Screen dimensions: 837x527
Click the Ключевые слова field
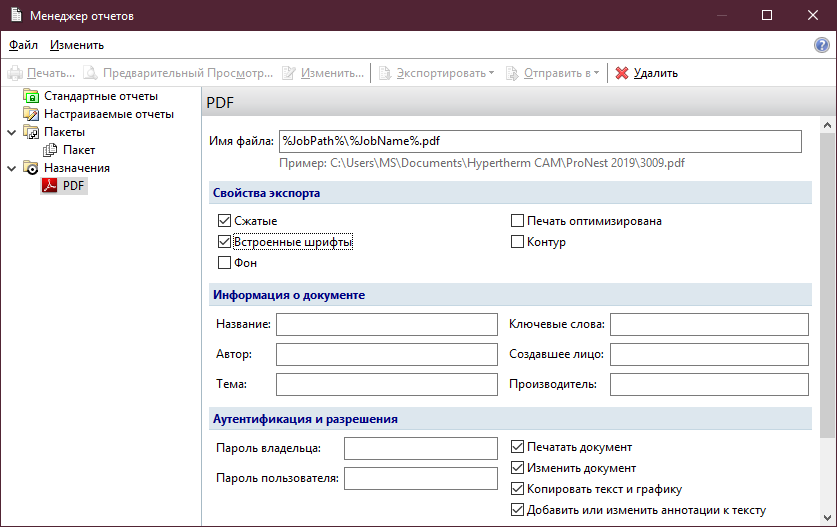709,324
